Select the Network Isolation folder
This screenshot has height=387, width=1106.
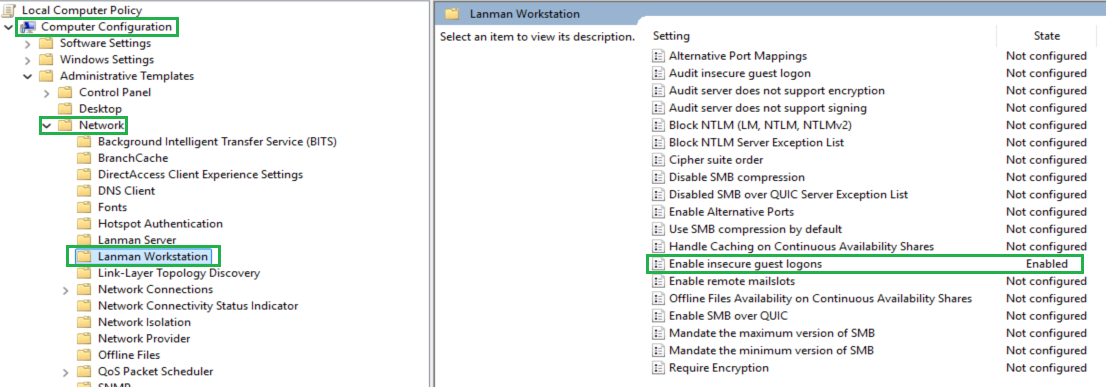pyautogui.click(x=145, y=322)
